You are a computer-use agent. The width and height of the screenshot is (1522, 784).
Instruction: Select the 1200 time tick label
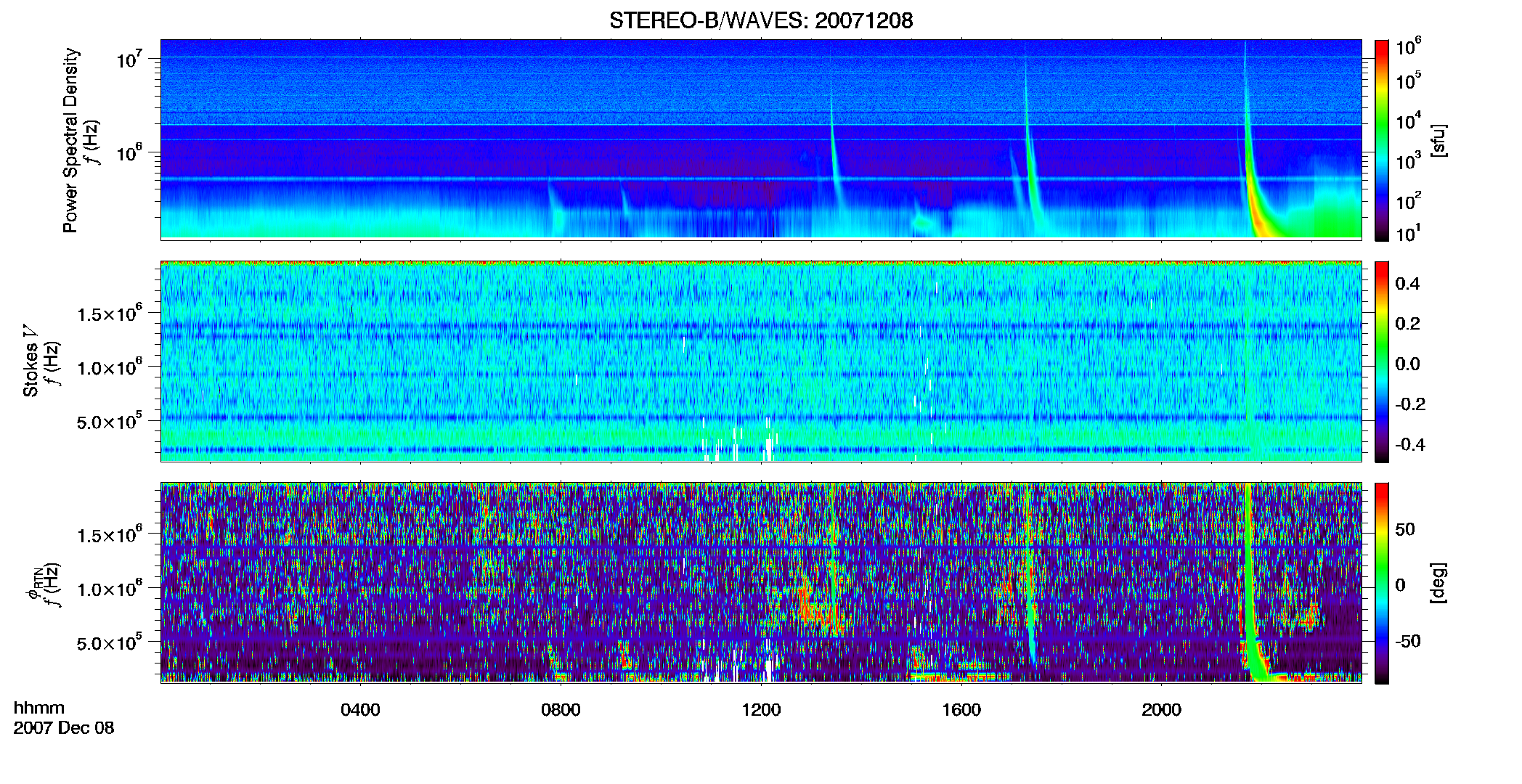point(761,710)
